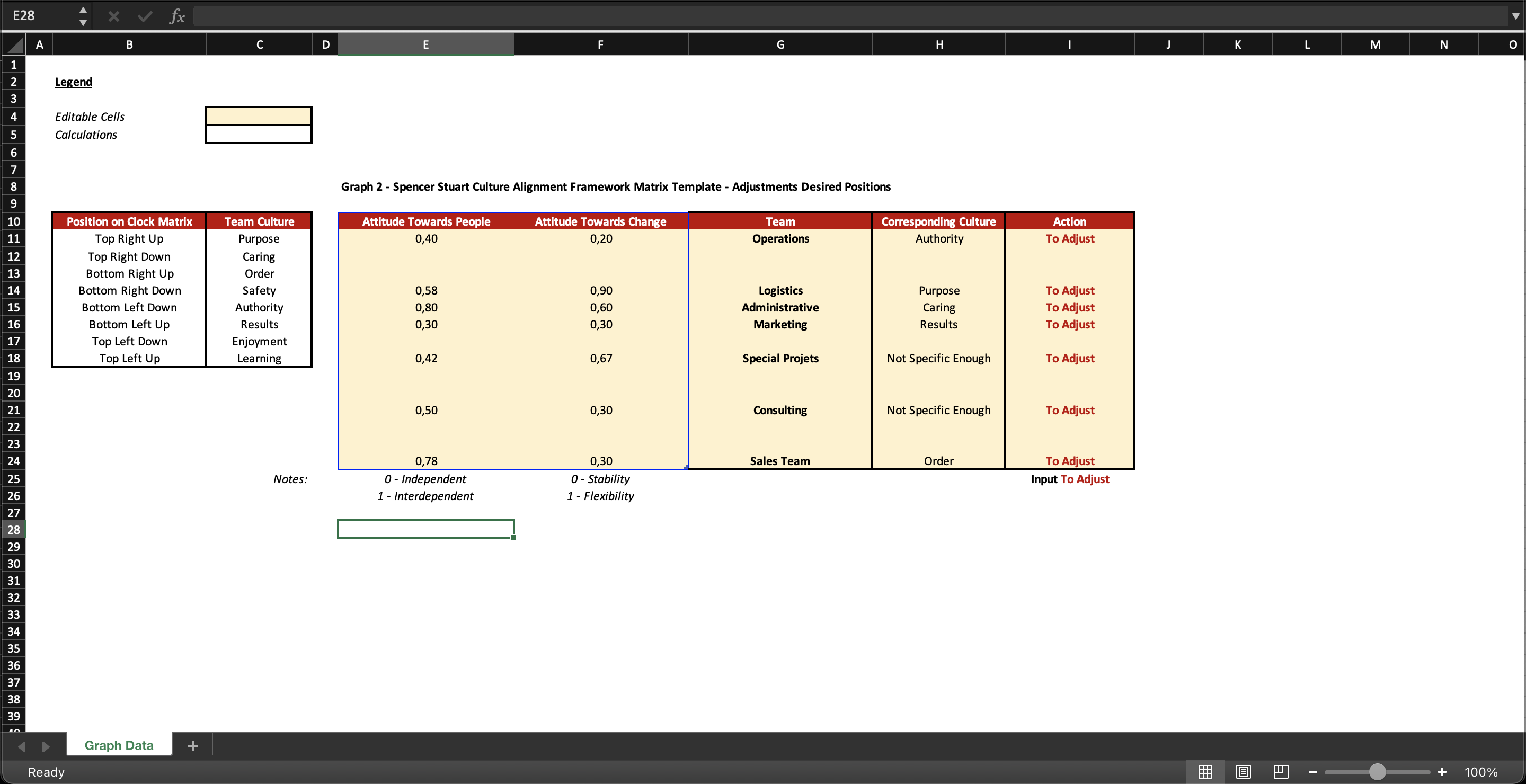
Task: Select row 10 header
Action: pos(14,221)
